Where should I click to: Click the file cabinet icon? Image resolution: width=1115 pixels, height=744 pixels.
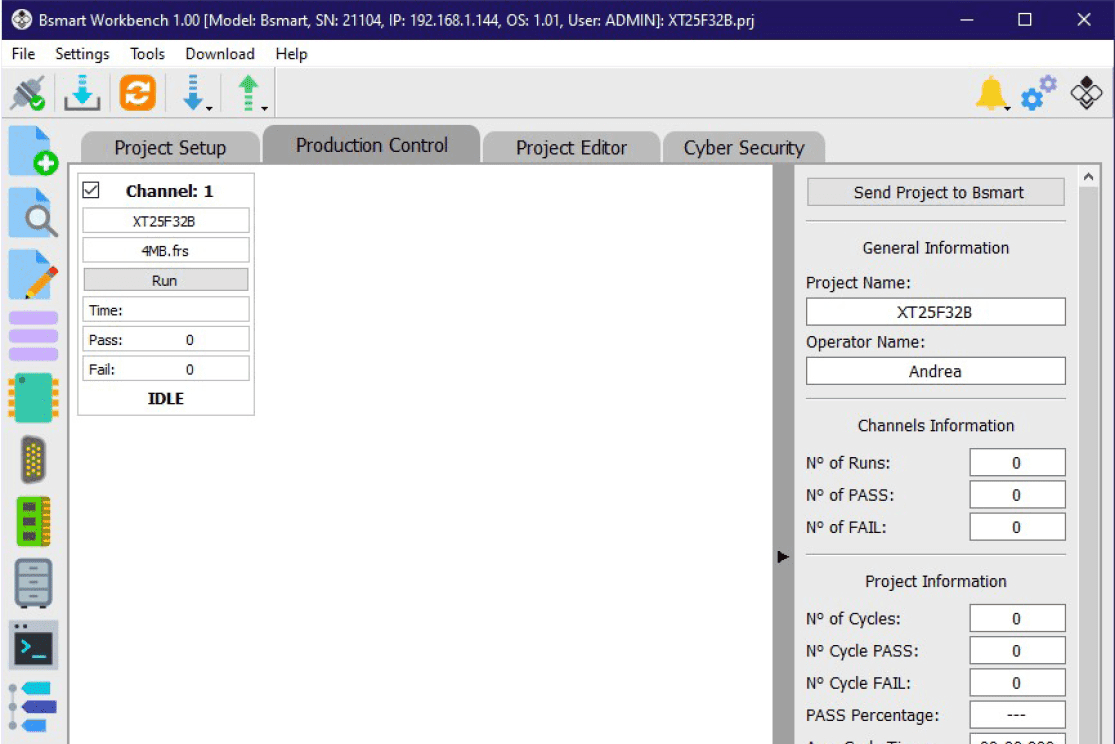pos(33,583)
